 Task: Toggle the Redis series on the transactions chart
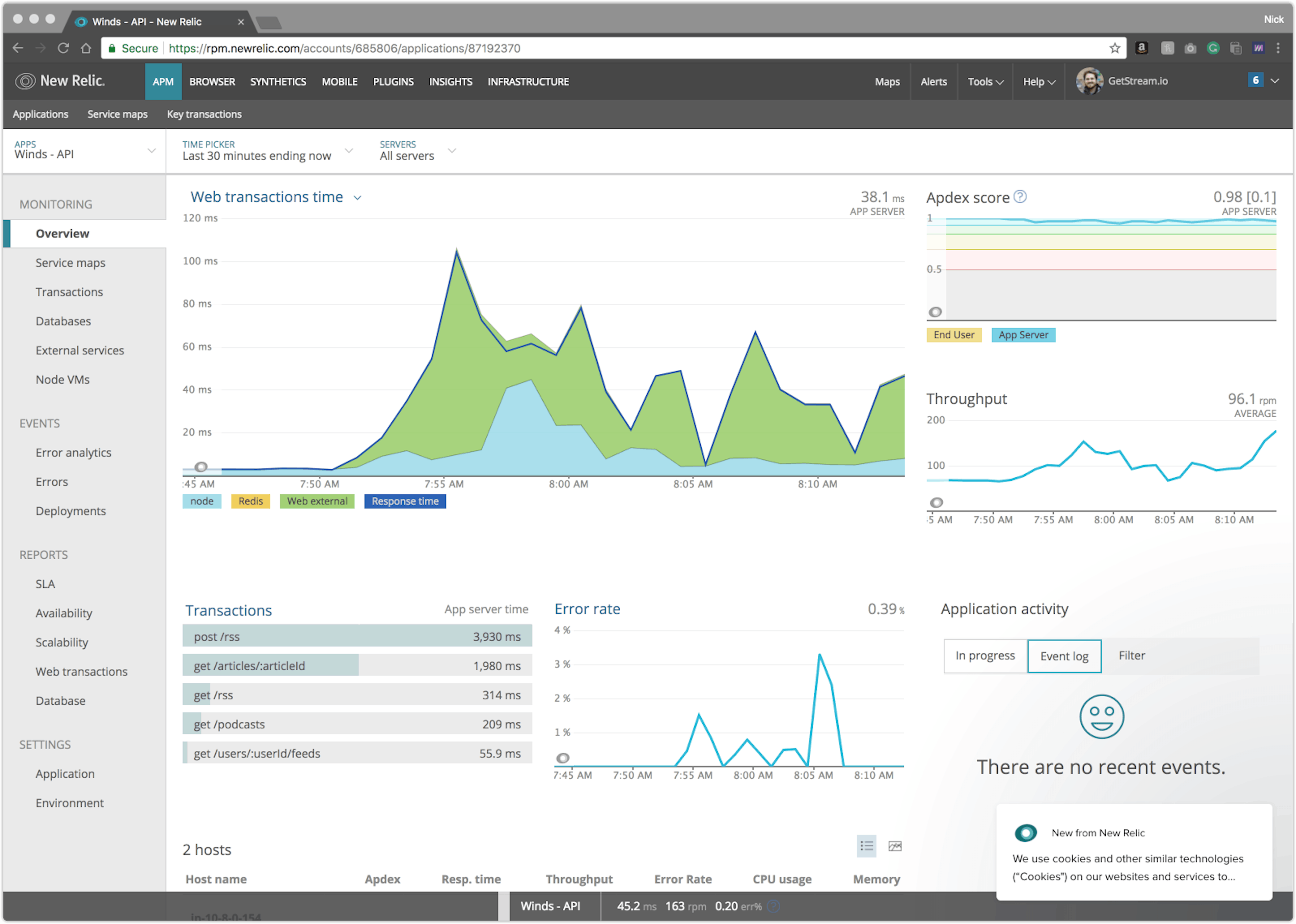[250, 501]
